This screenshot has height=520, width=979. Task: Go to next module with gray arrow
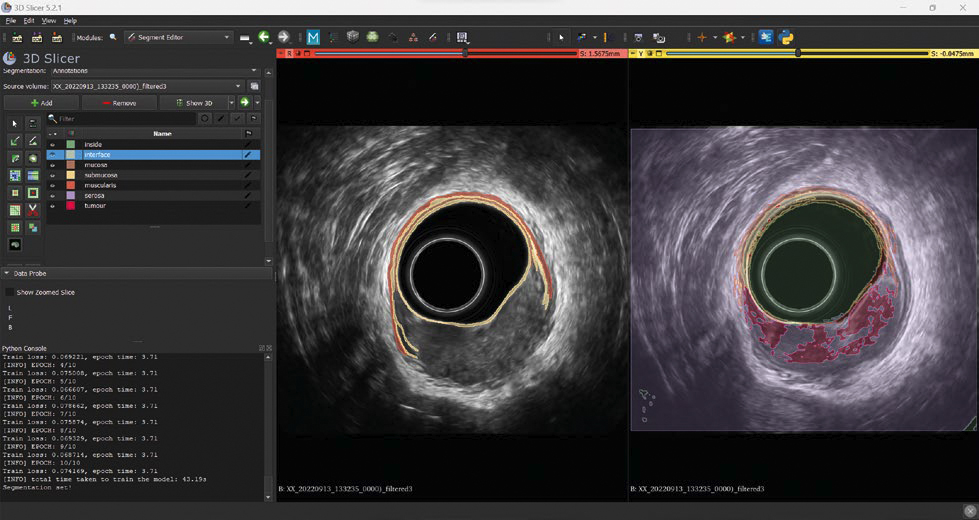pos(283,37)
